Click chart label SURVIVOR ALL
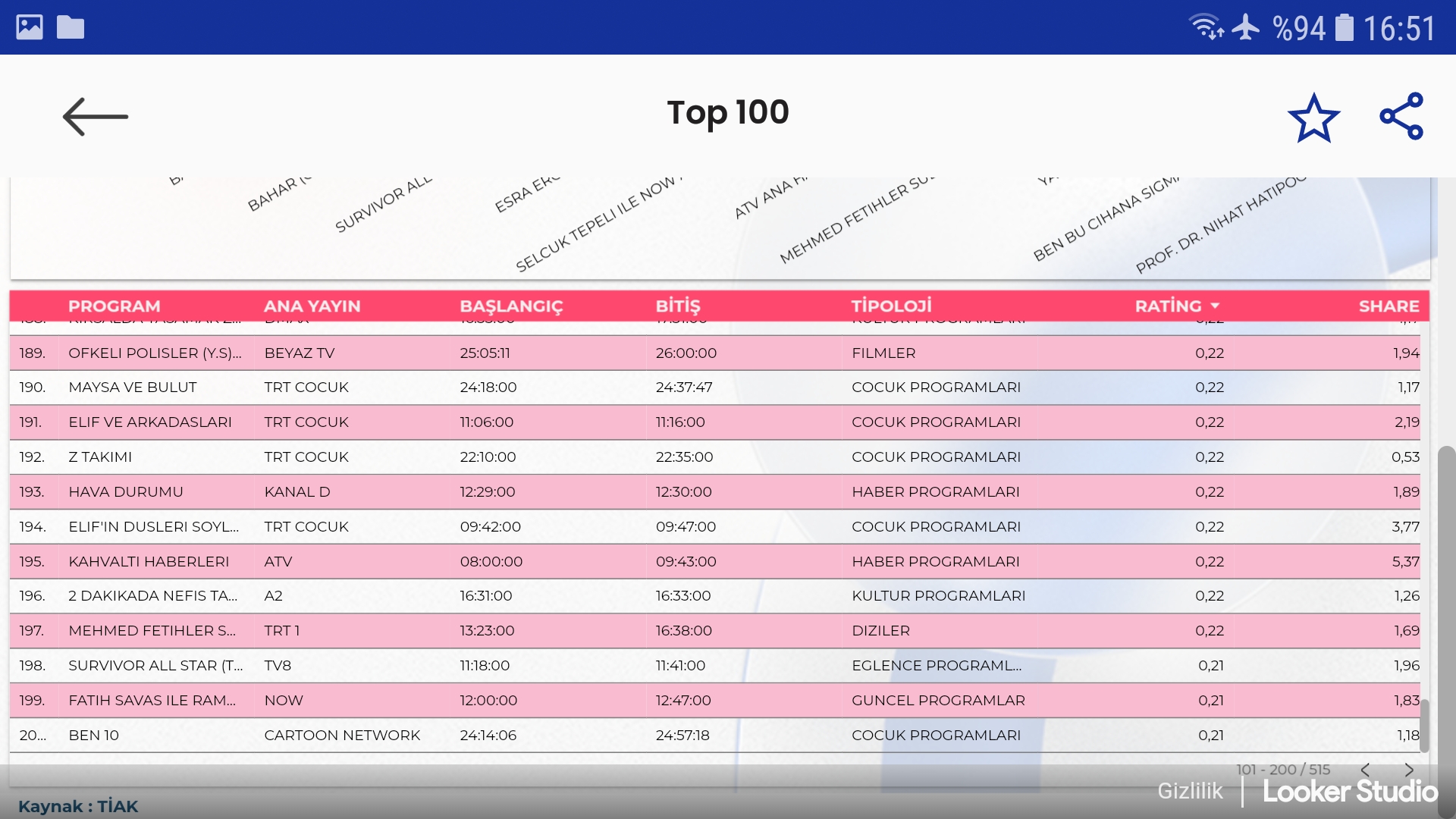1456x819 pixels. pos(383,205)
